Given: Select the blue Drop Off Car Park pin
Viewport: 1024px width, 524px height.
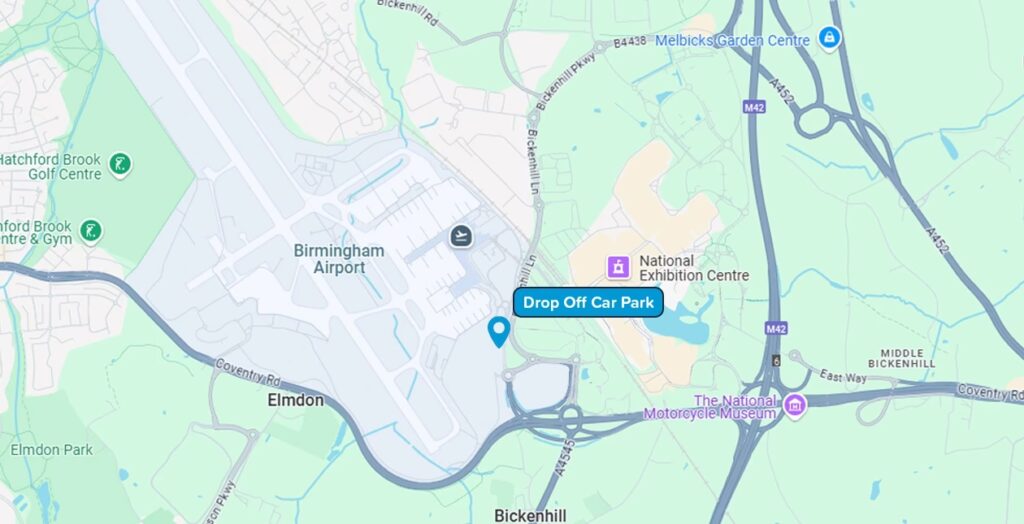Looking at the screenshot, I should (x=499, y=332).
